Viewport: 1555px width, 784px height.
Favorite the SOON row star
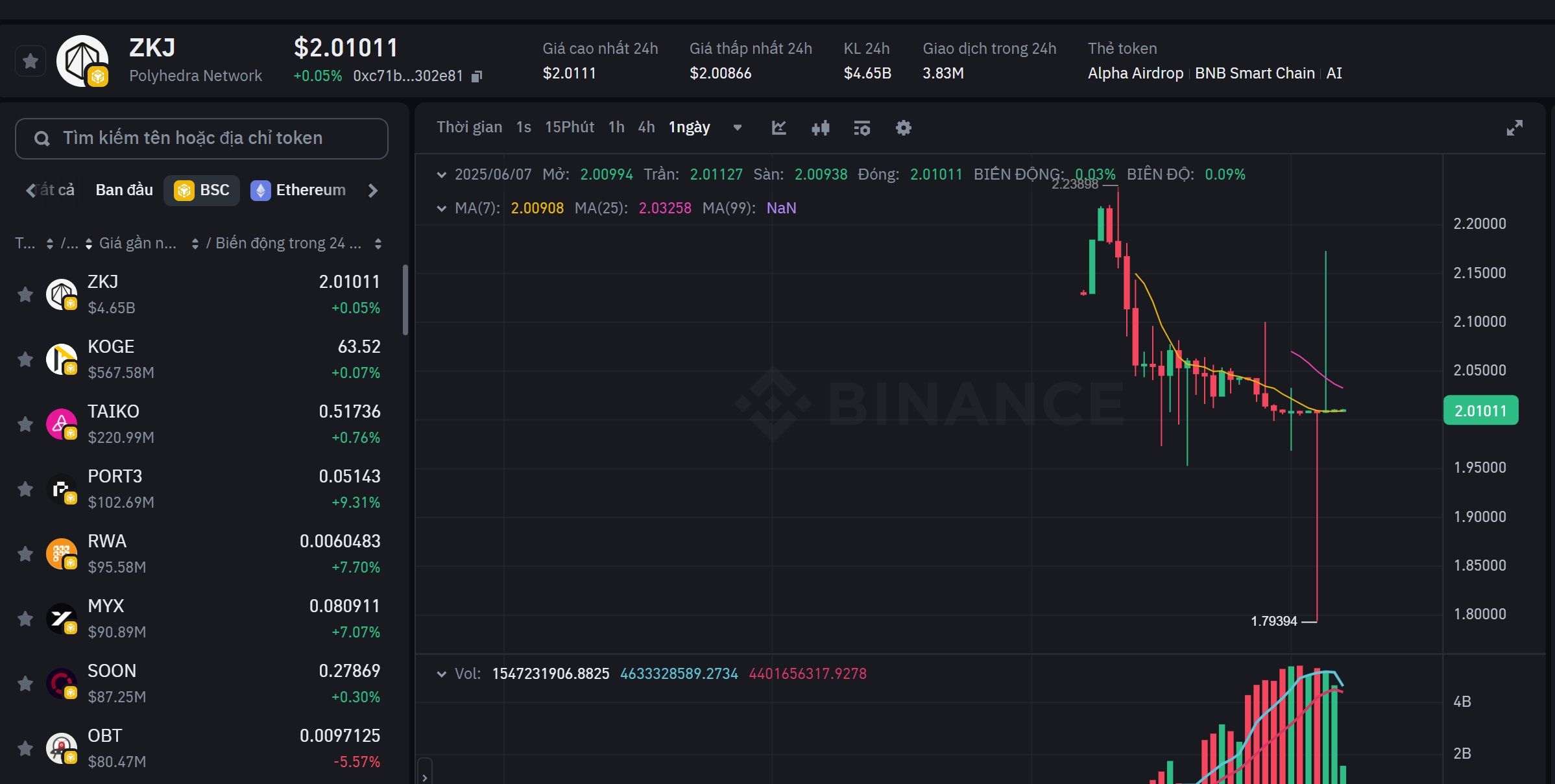(x=25, y=683)
